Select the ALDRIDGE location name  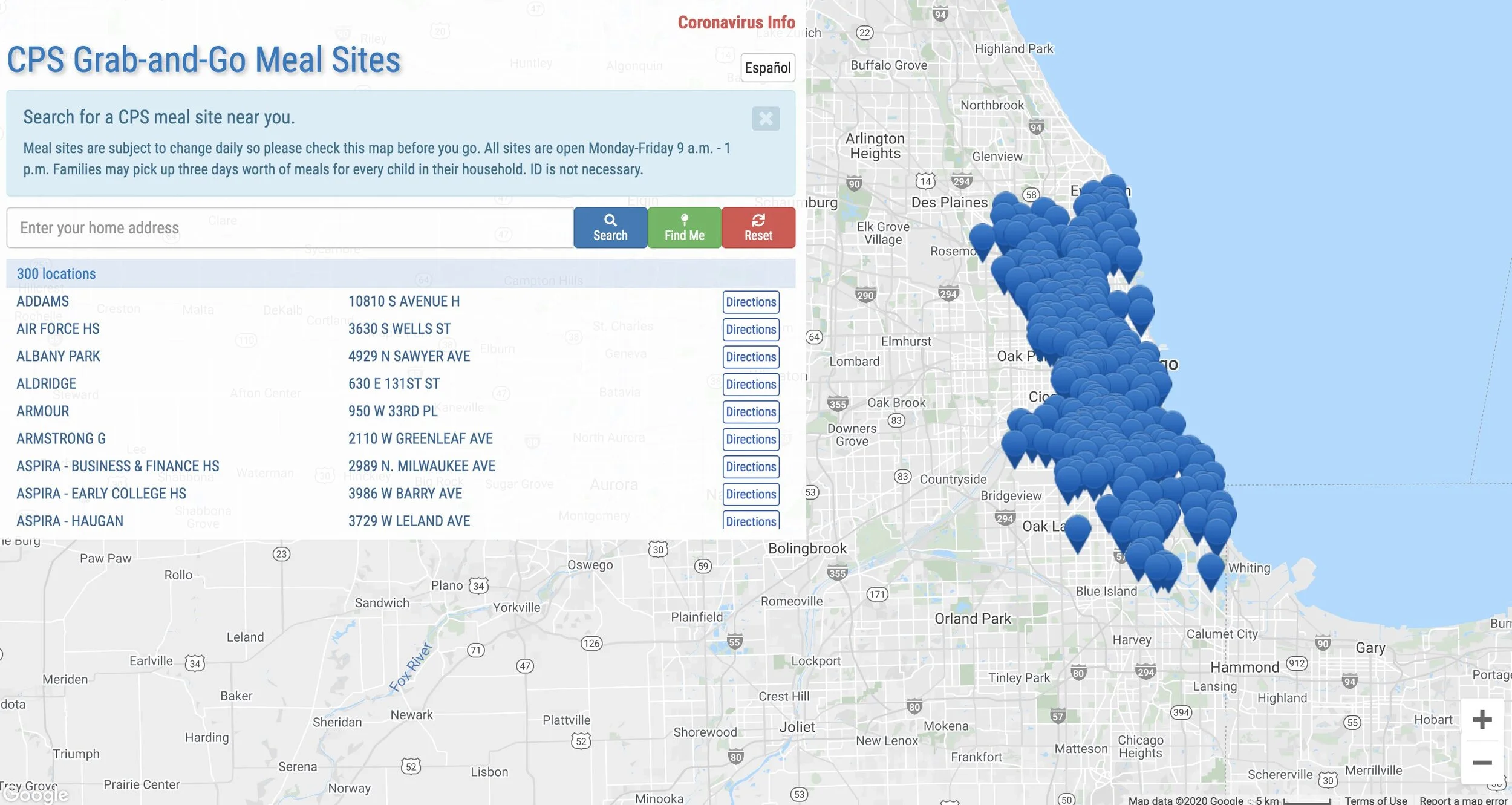[x=47, y=383]
